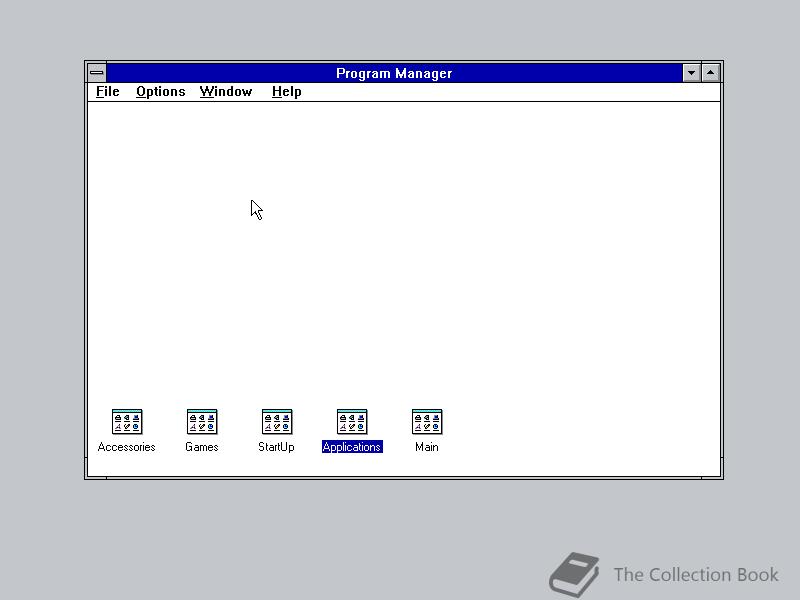Image resolution: width=800 pixels, height=600 pixels.
Task: Maximize Program Manager with up arrow button
Action: pyautogui.click(x=710, y=73)
